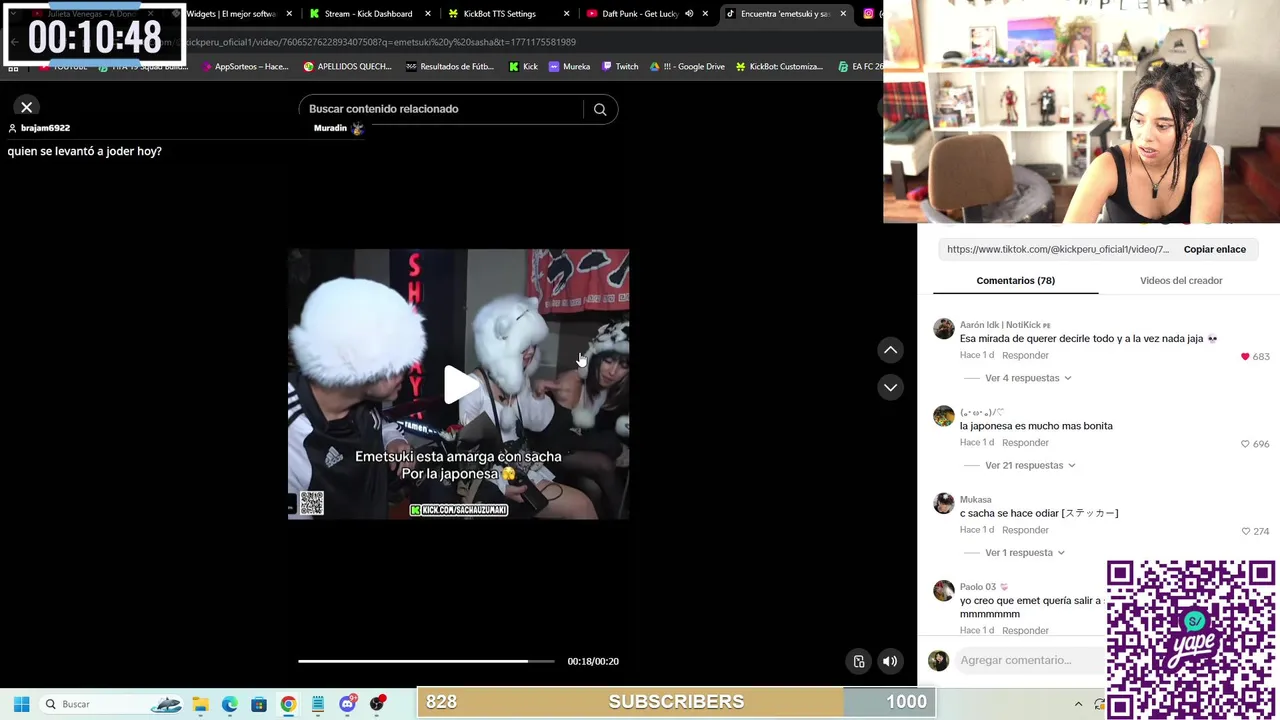Play the paused TikTok video
1280x720 pixels.
pos(459,385)
